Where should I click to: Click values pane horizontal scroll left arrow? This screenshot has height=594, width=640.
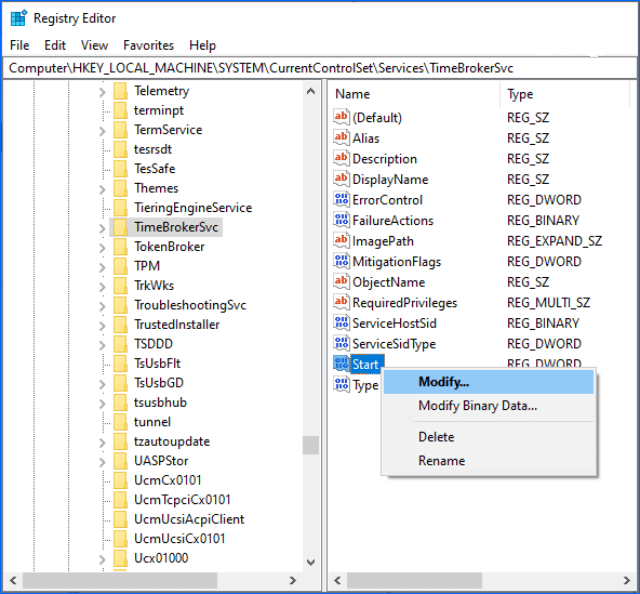pyautogui.click(x=338, y=580)
